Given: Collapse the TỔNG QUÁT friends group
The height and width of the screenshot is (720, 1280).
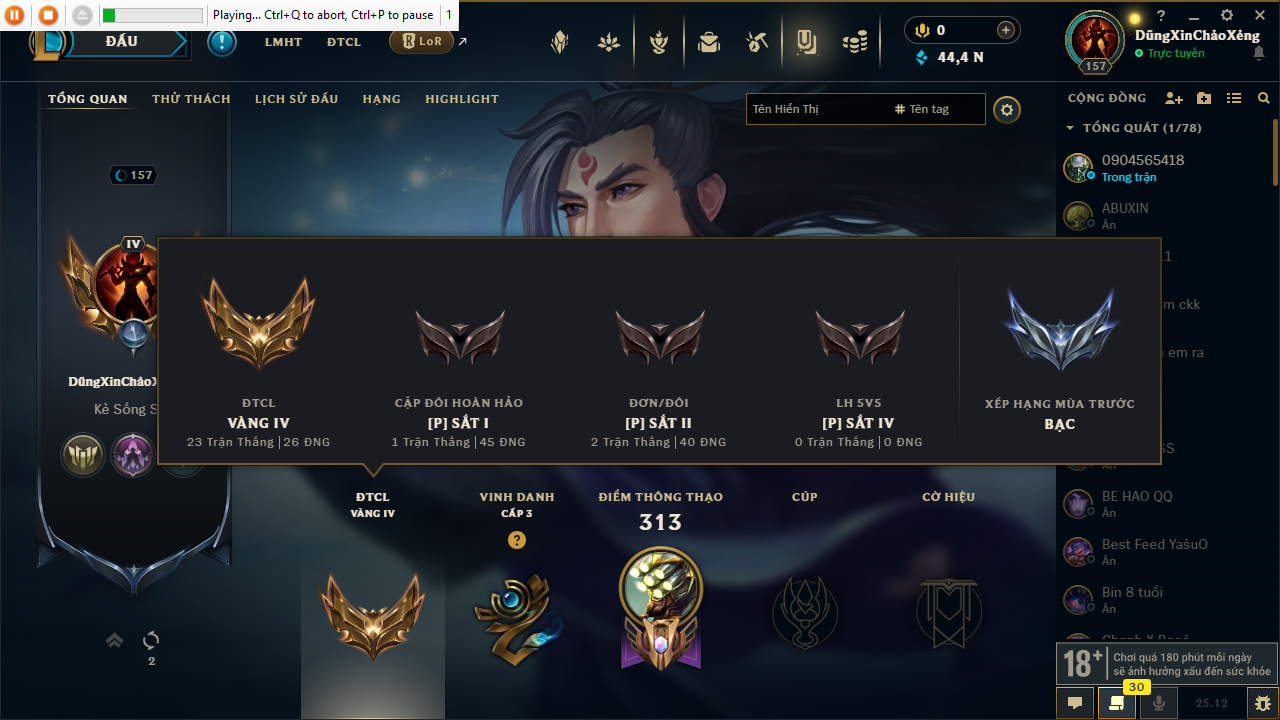Looking at the screenshot, I should tap(1071, 128).
